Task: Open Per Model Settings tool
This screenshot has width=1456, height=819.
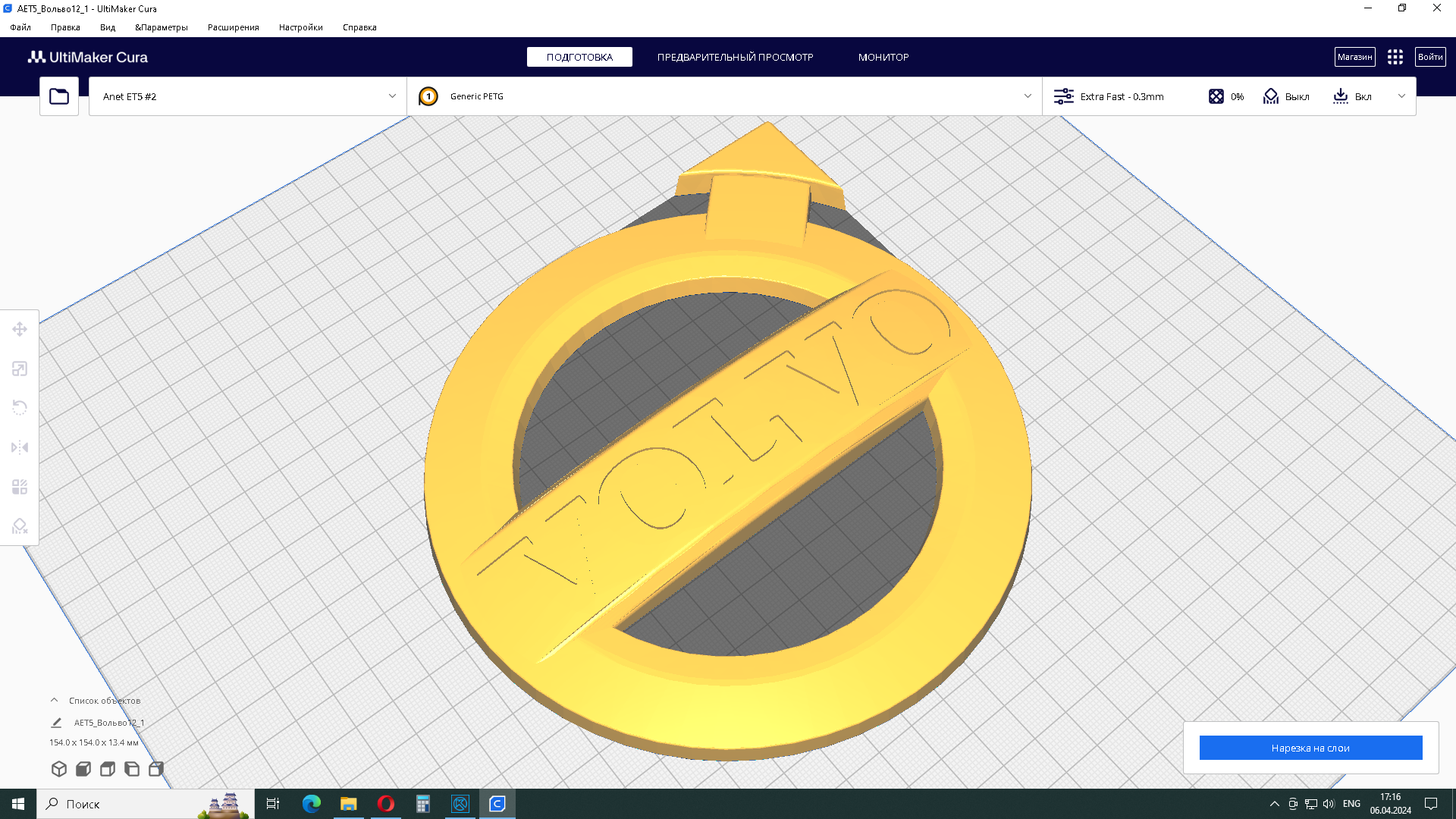Action: point(20,487)
